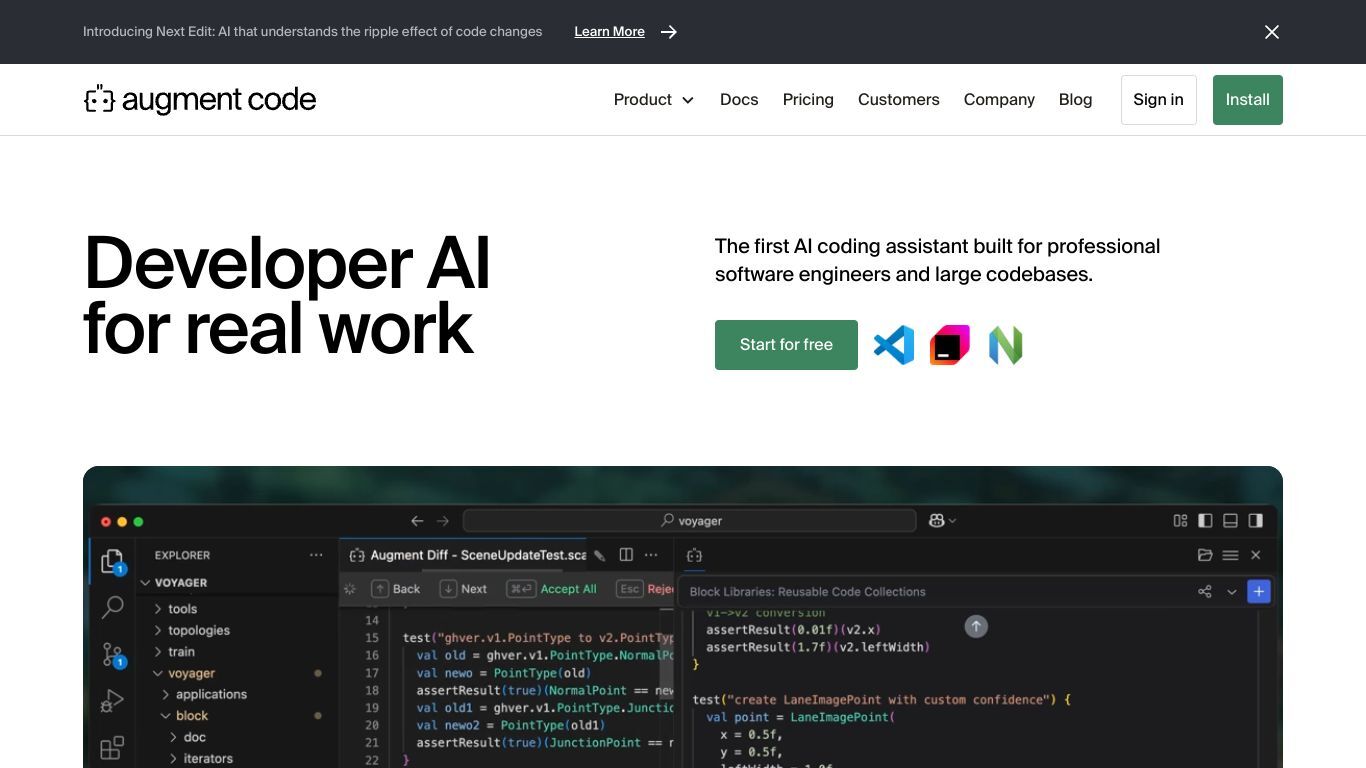1366x768 pixels.
Task: Expand the Block Libraries chevron dropdown
Action: click(1232, 592)
